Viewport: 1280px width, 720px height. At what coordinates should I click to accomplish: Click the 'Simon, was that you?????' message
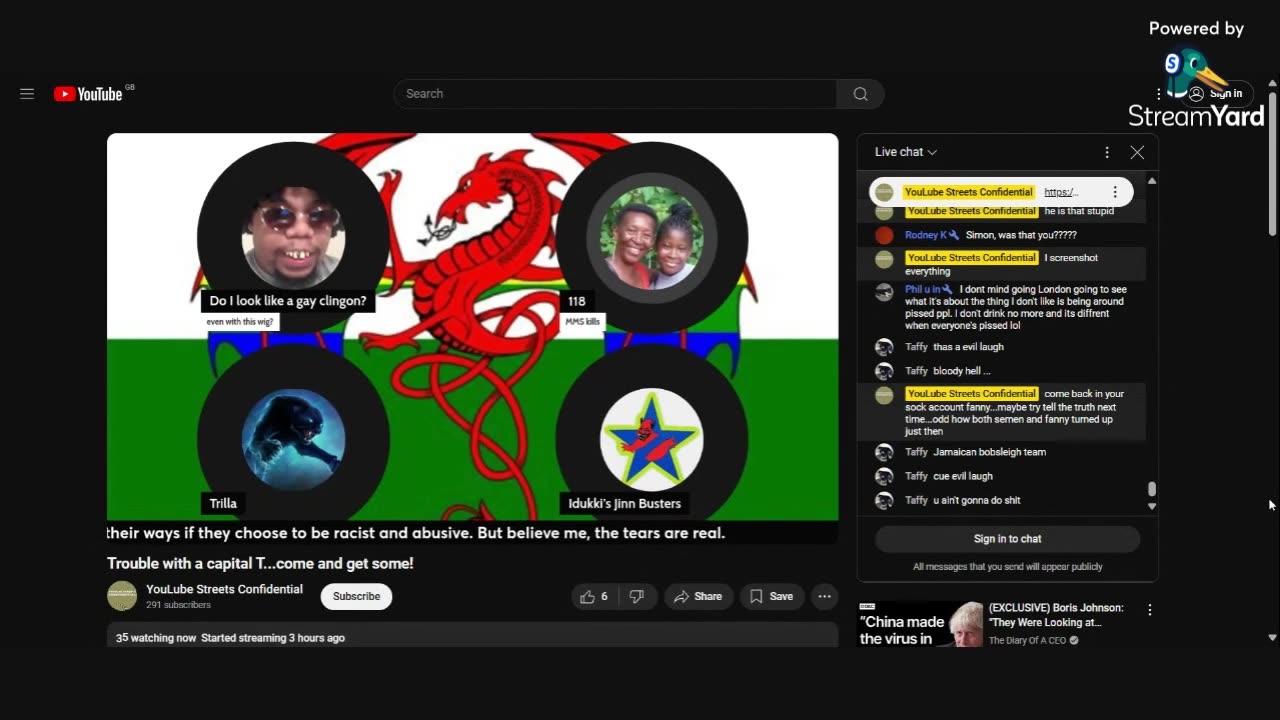coord(1021,235)
